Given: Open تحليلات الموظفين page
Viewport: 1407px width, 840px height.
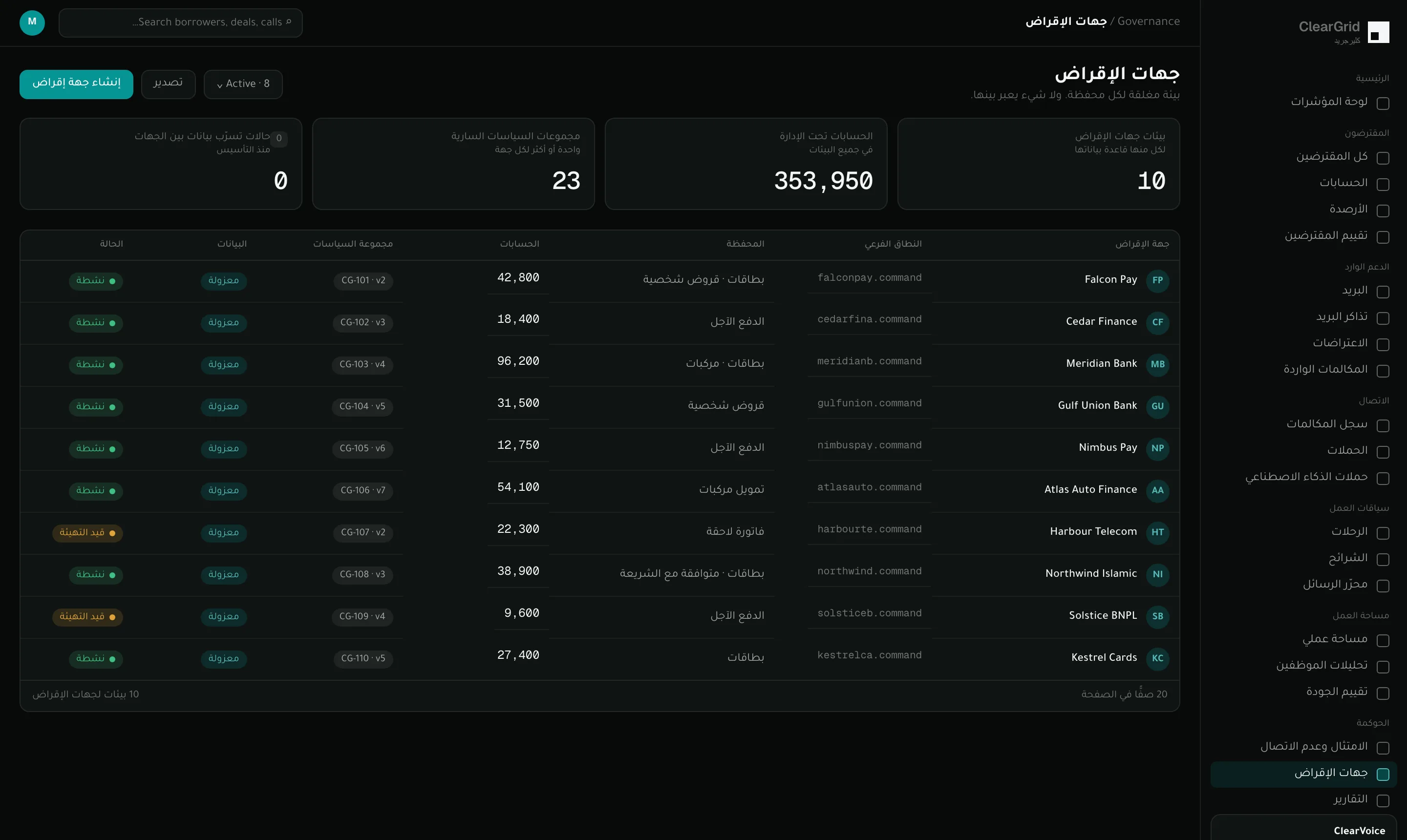Looking at the screenshot, I should (x=1303, y=666).
